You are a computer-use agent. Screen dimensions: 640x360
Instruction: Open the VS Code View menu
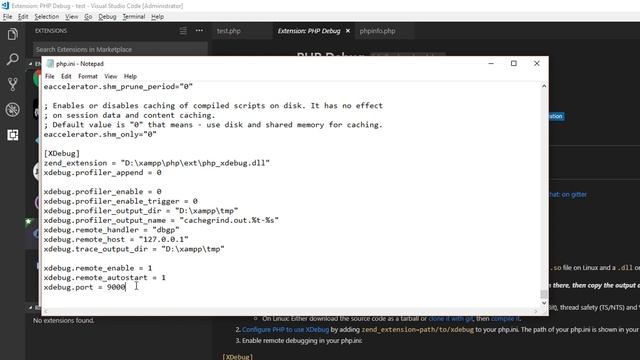pyautogui.click(x=71, y=17)
